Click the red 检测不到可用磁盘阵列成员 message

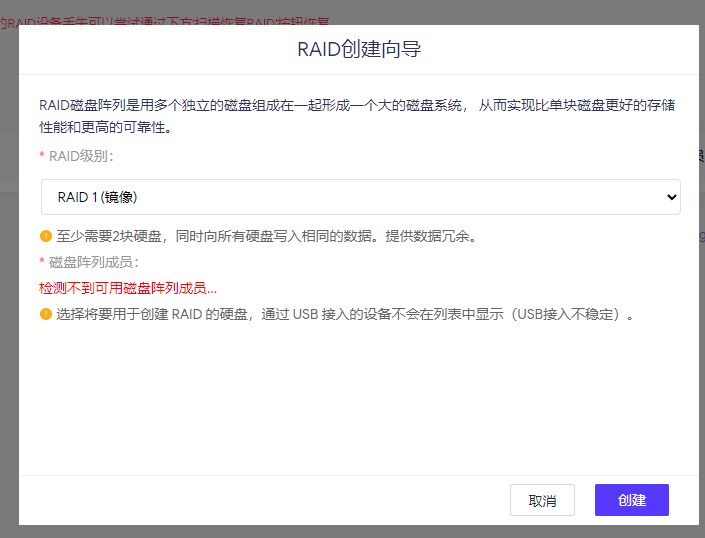pos(128,288)
